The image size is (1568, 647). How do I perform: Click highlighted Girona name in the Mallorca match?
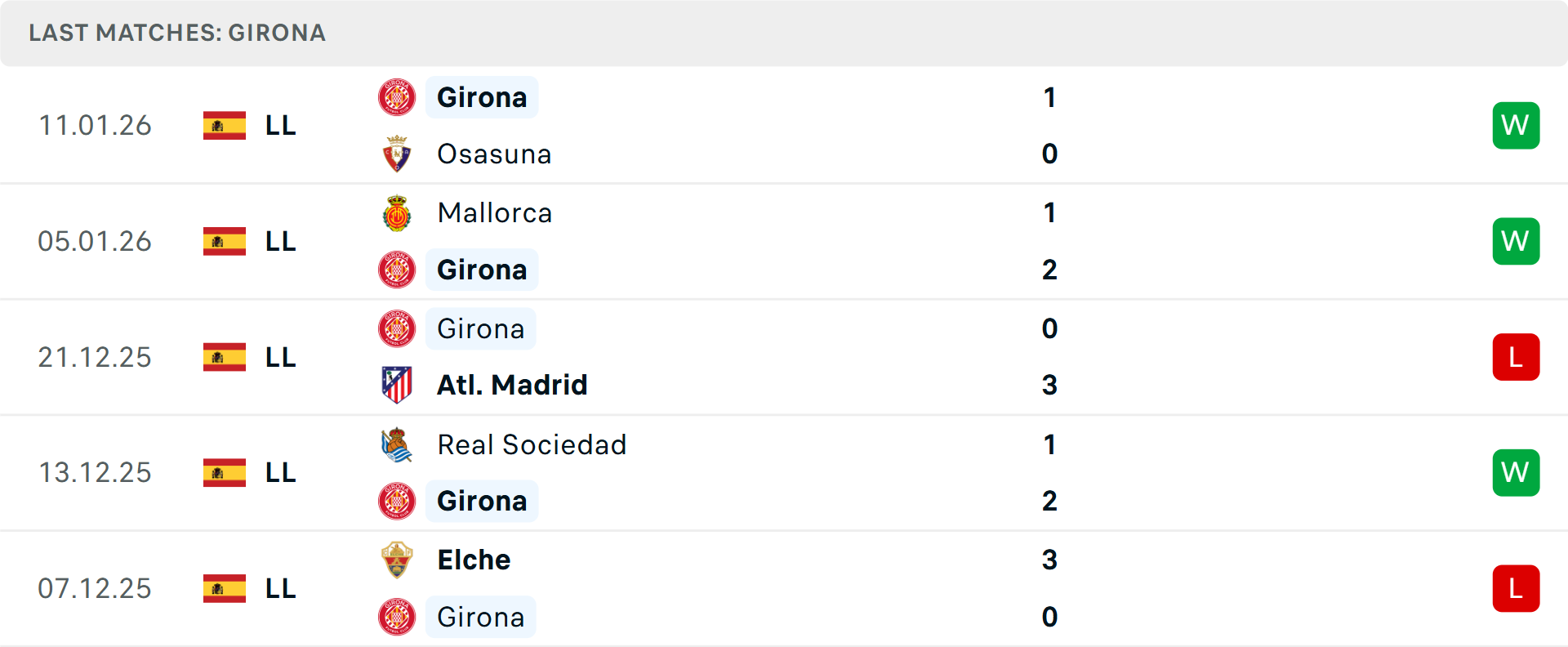[x=482, y=270]
